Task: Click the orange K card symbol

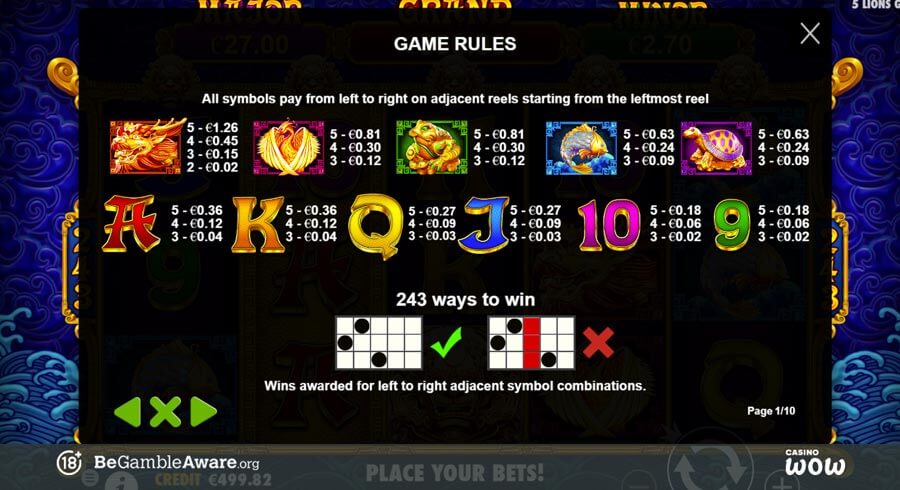Action: (x=258, y=224)
